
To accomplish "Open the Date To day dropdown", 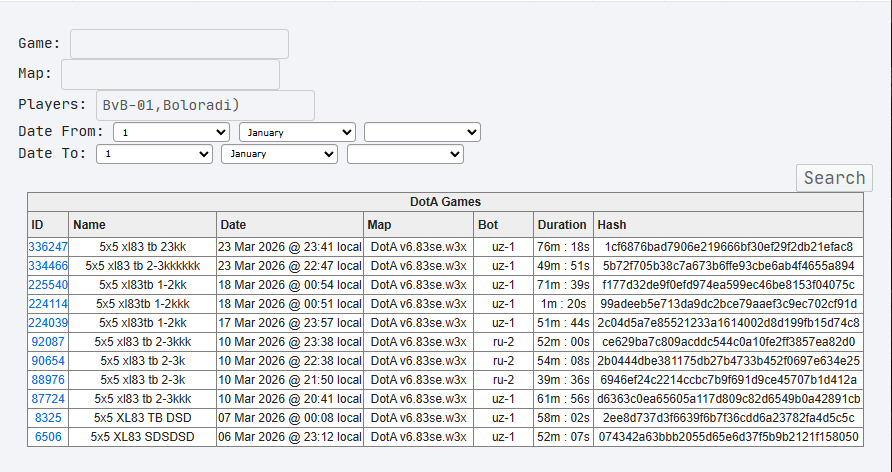I will tap(154, 155).
